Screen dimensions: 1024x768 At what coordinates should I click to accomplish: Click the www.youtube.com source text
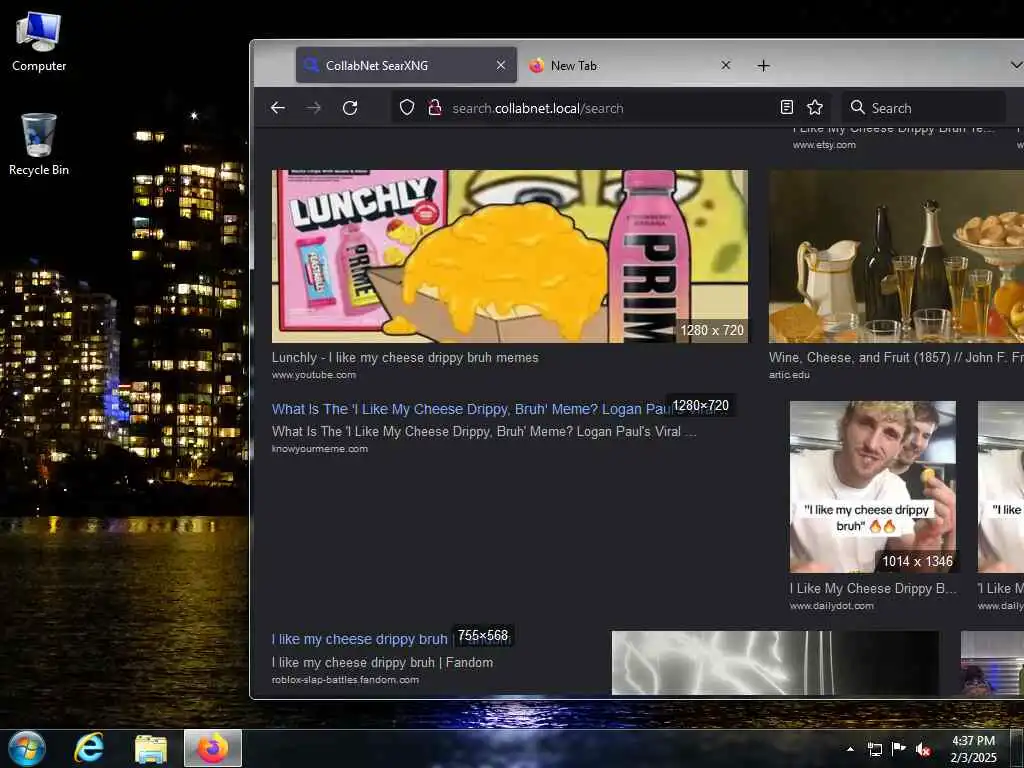click(x=313, y=375)
